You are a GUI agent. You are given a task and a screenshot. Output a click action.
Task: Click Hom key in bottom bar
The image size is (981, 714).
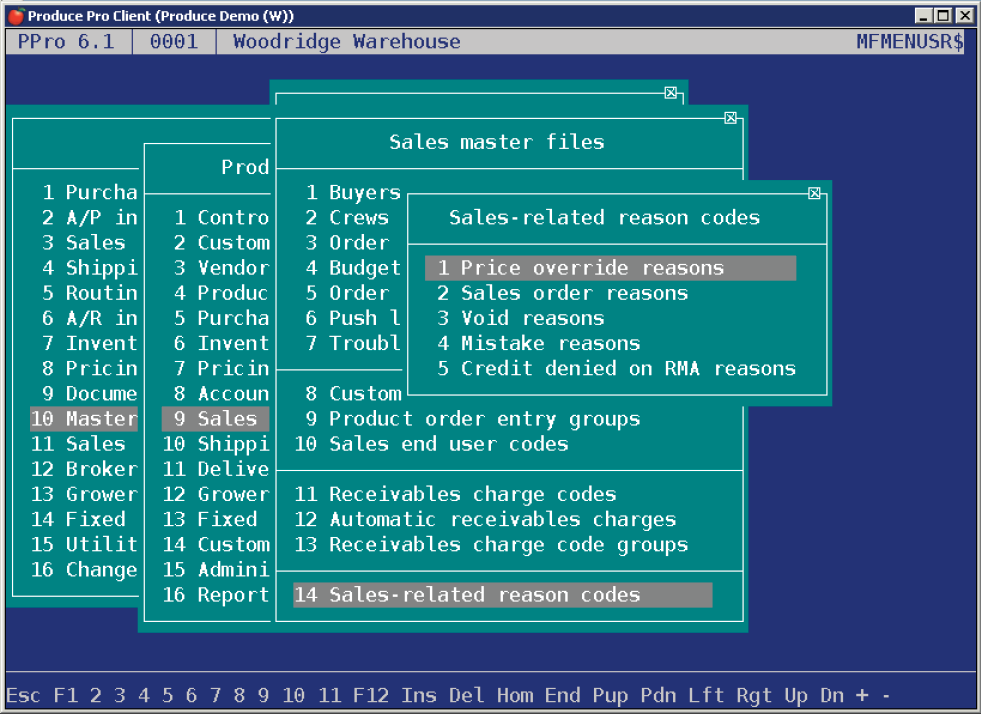point(514,695)
